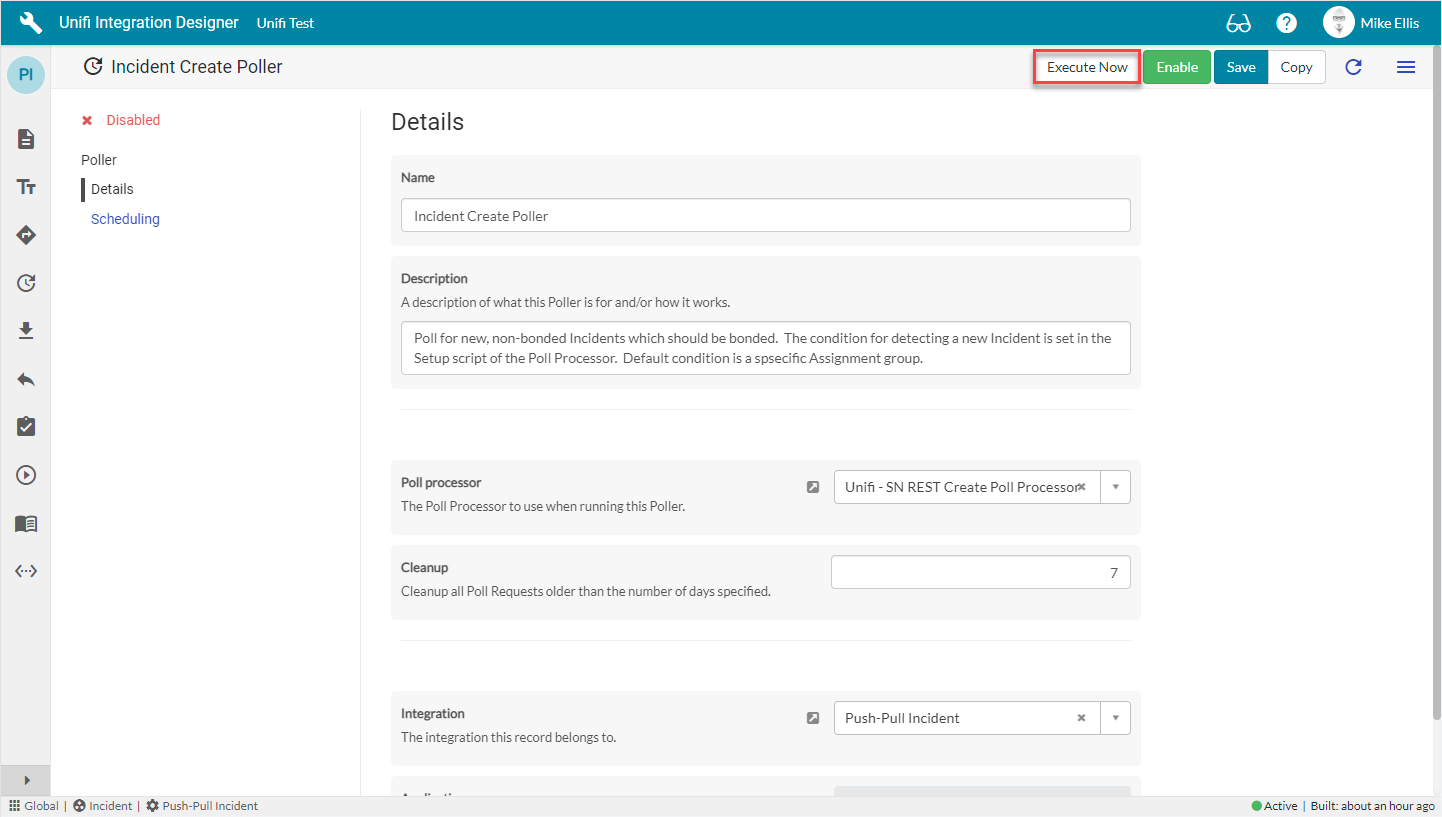Open the Poll processor record link icon
Image resolution: width=1442 pixels, height=817 pixels.
click(813, 487)
